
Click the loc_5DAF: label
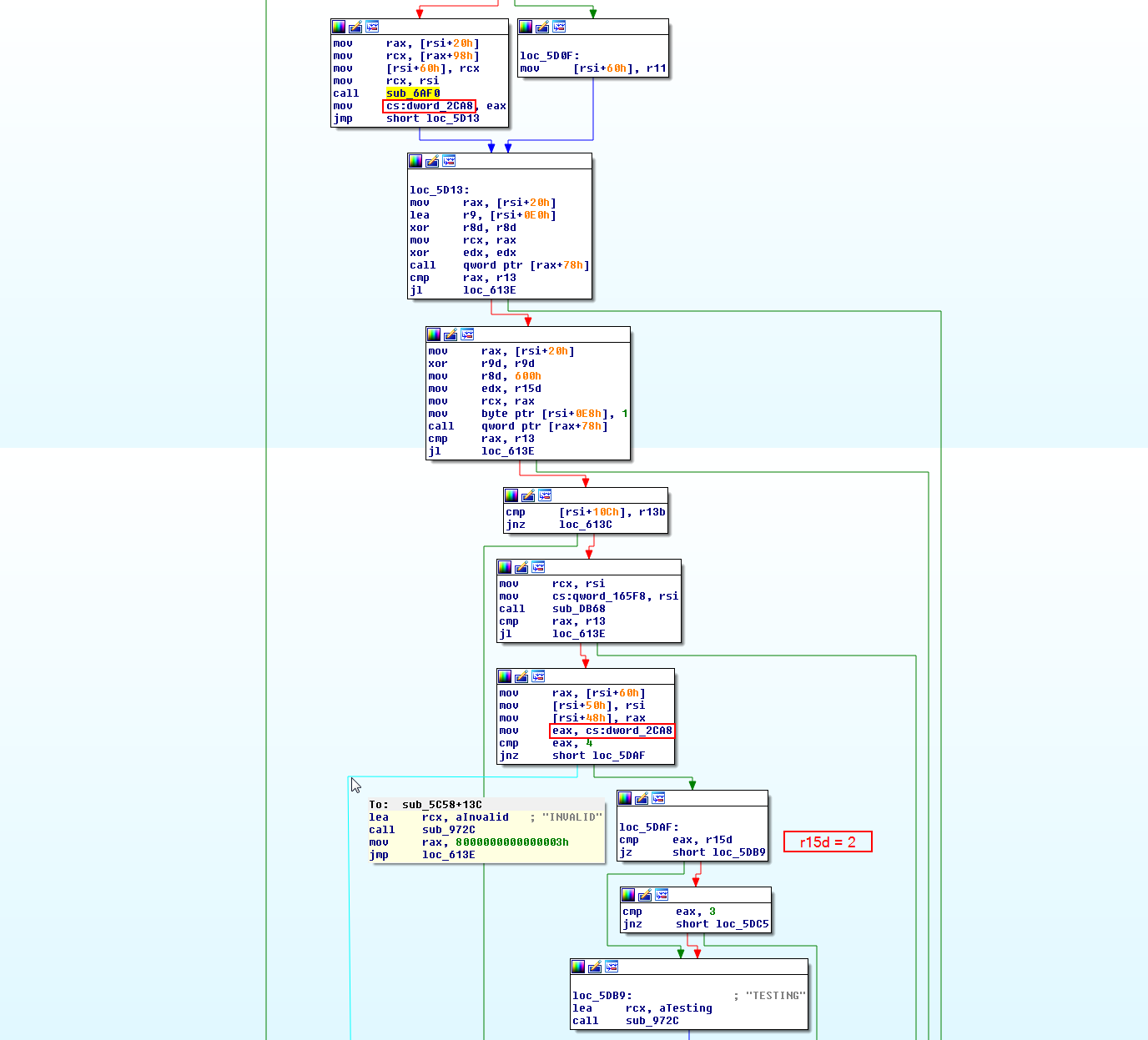(x=649, y=827)
